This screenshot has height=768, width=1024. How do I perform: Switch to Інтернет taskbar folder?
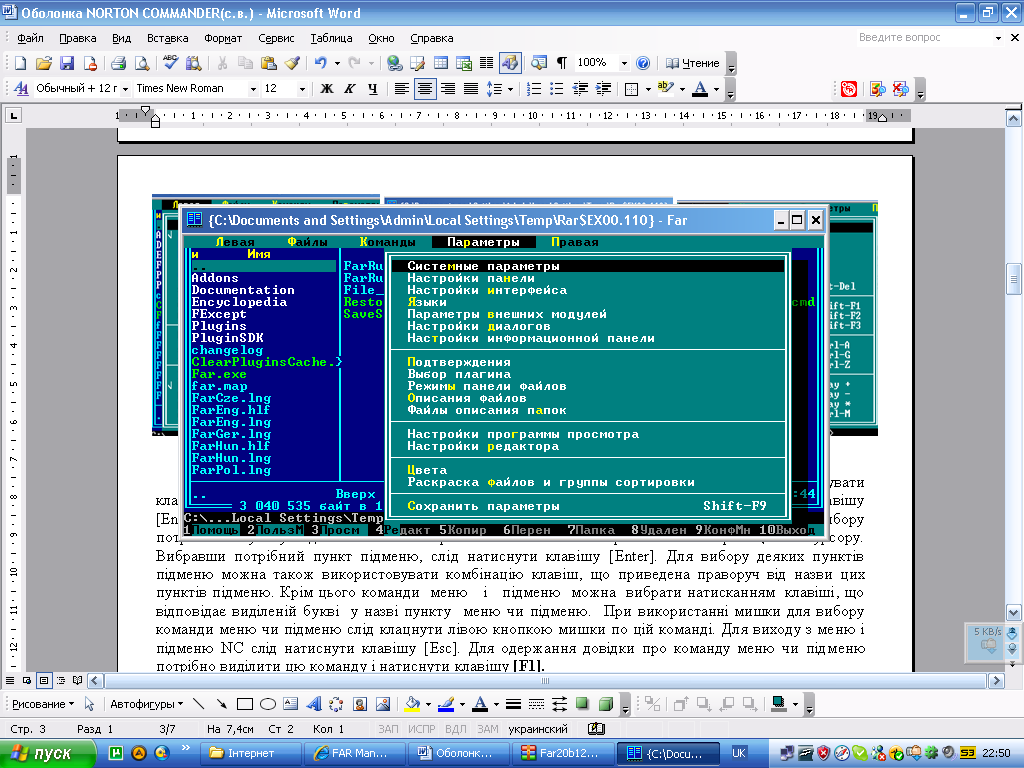(250, 753)
